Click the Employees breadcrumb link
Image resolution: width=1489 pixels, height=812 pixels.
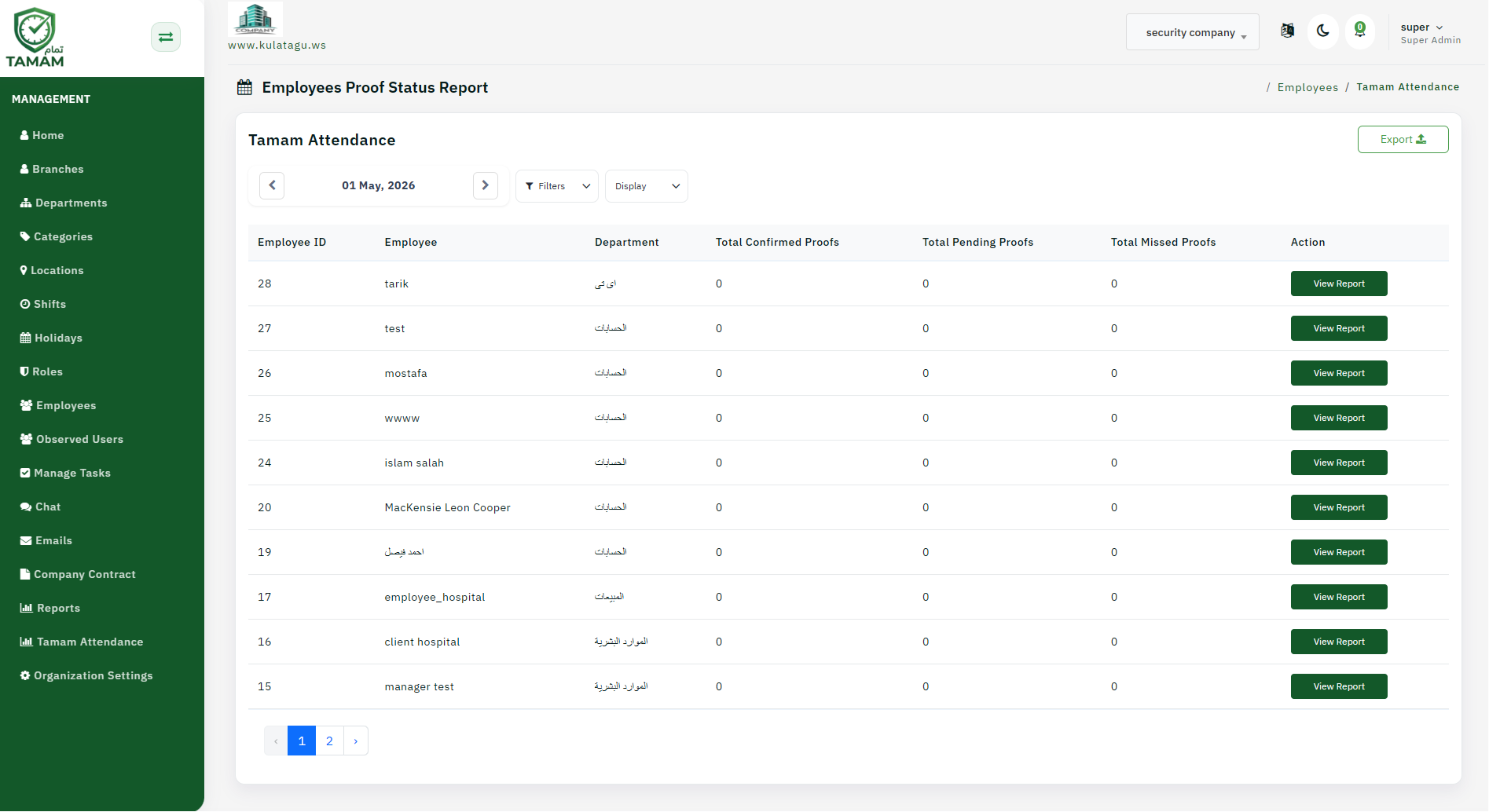point(1307,87)
